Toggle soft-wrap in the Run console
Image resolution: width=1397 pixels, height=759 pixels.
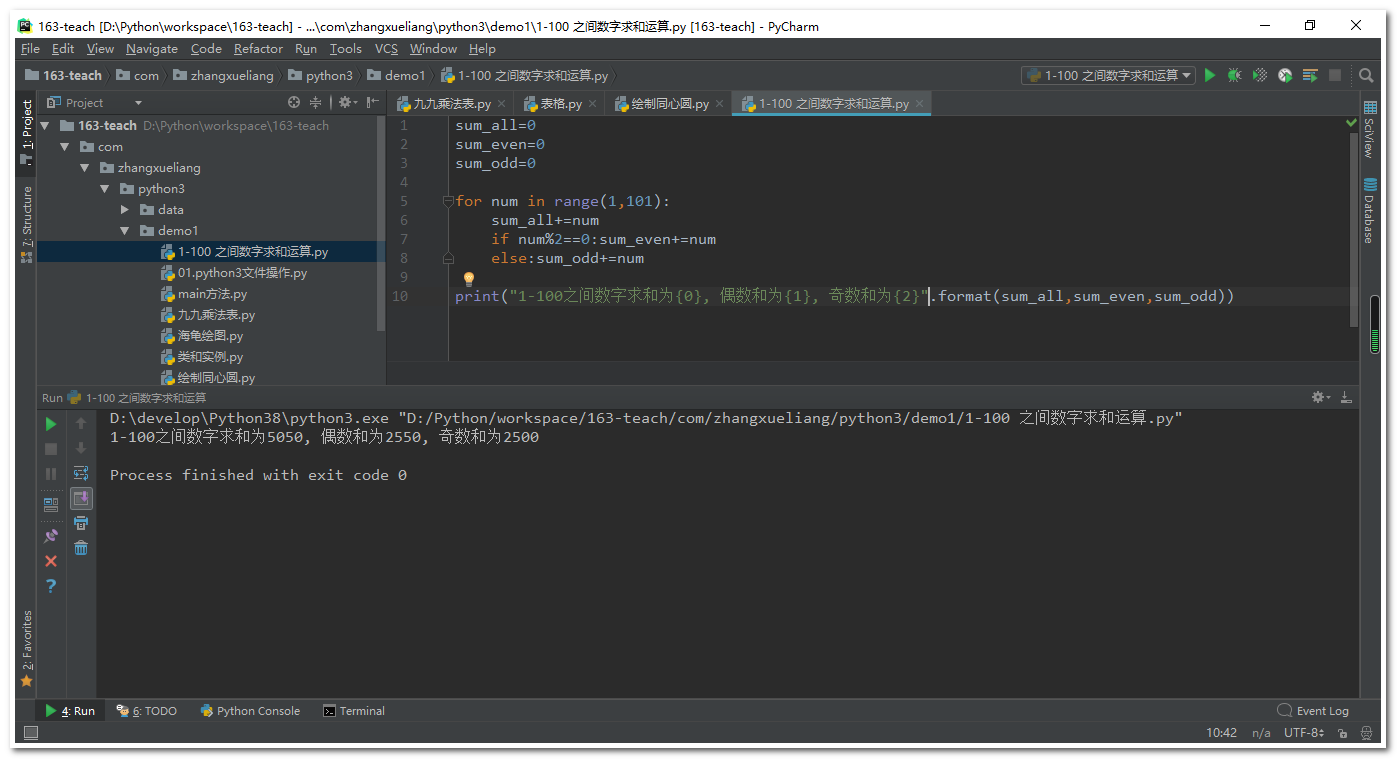(81, 473)
